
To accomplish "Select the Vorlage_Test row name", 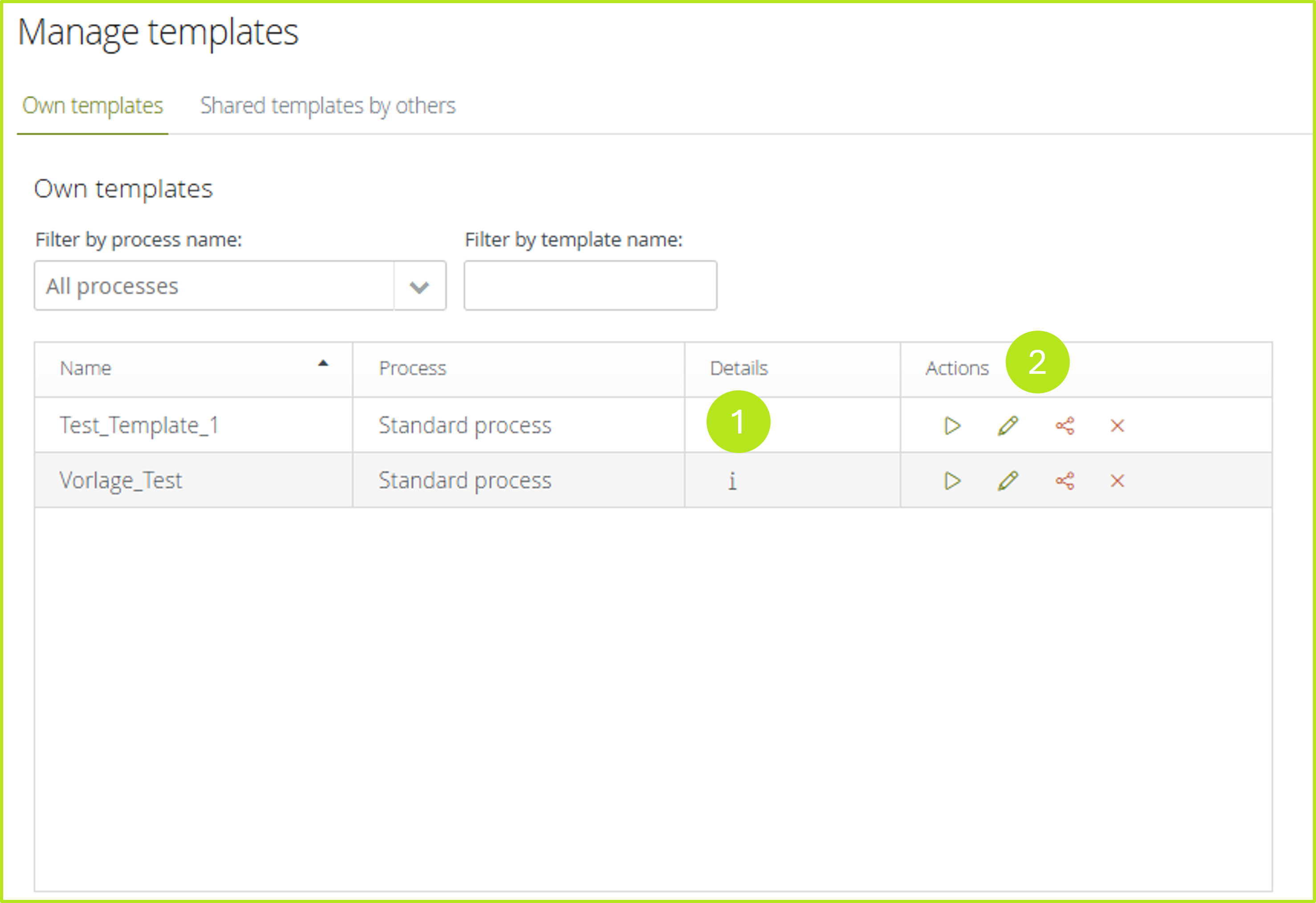I will click(121, 481).
